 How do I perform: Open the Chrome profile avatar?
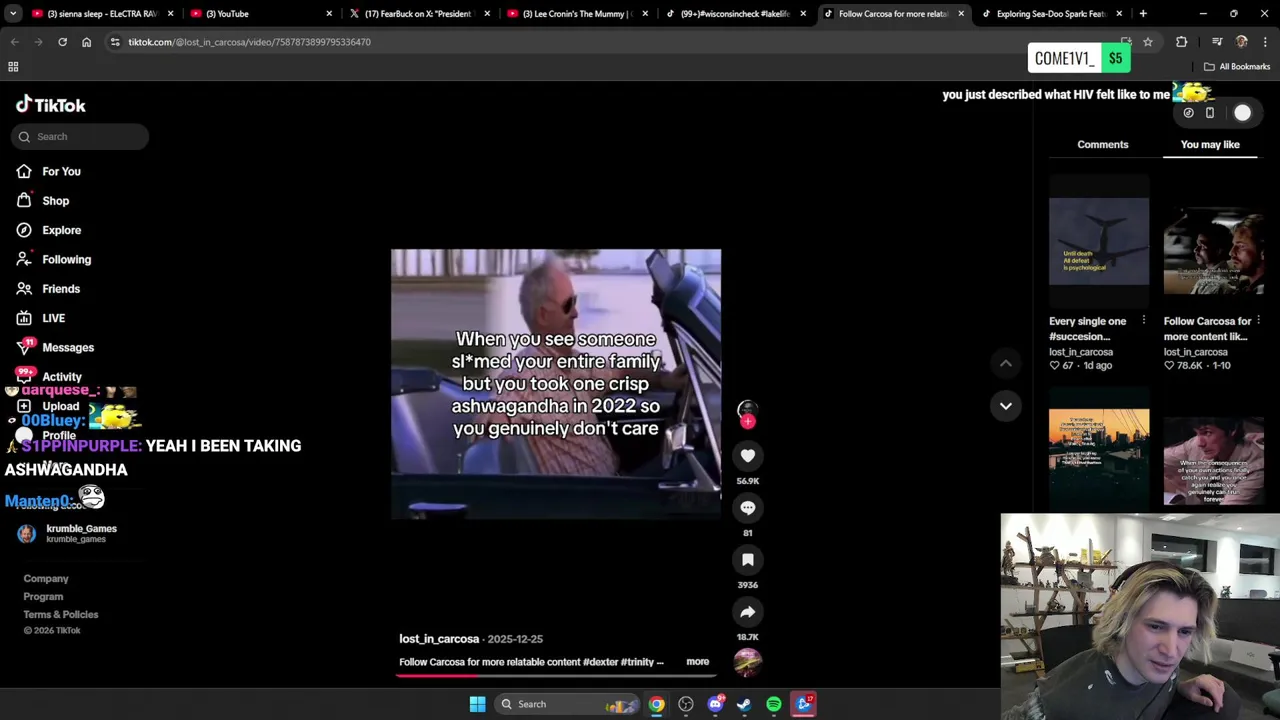coord(1242,42)
